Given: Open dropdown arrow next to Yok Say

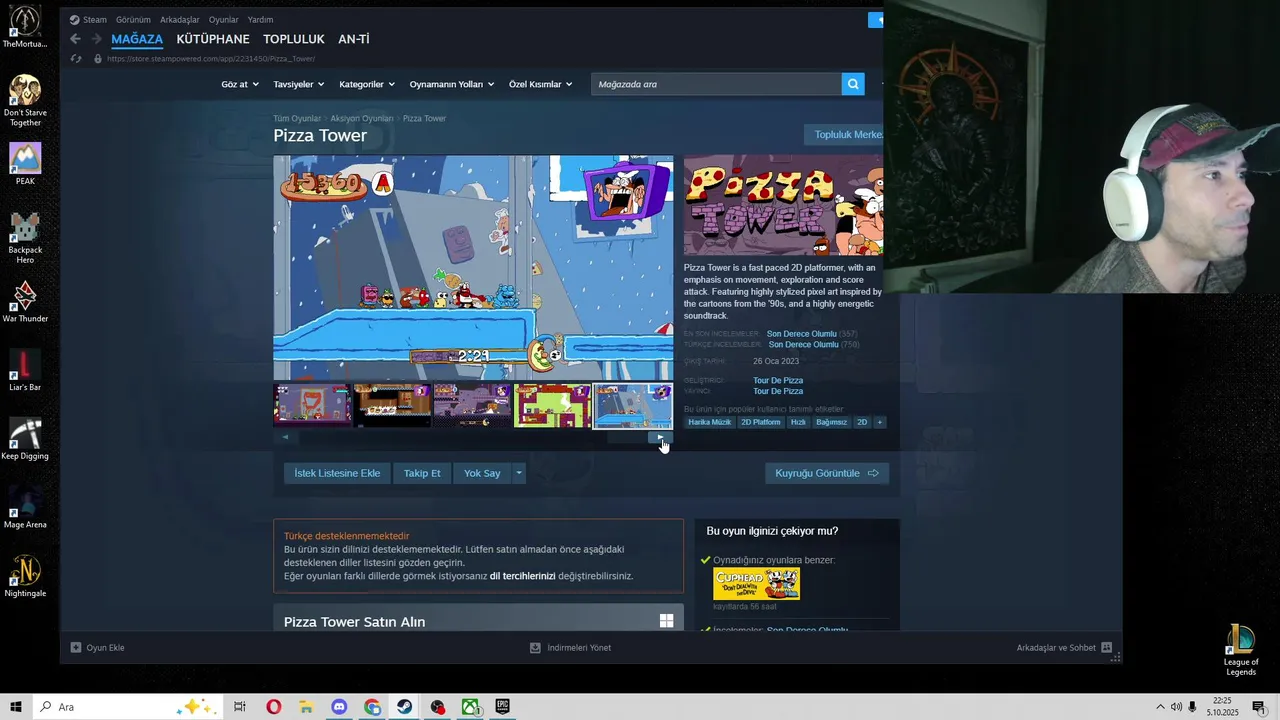Looking at the screenshot, I should click(518, 473).
